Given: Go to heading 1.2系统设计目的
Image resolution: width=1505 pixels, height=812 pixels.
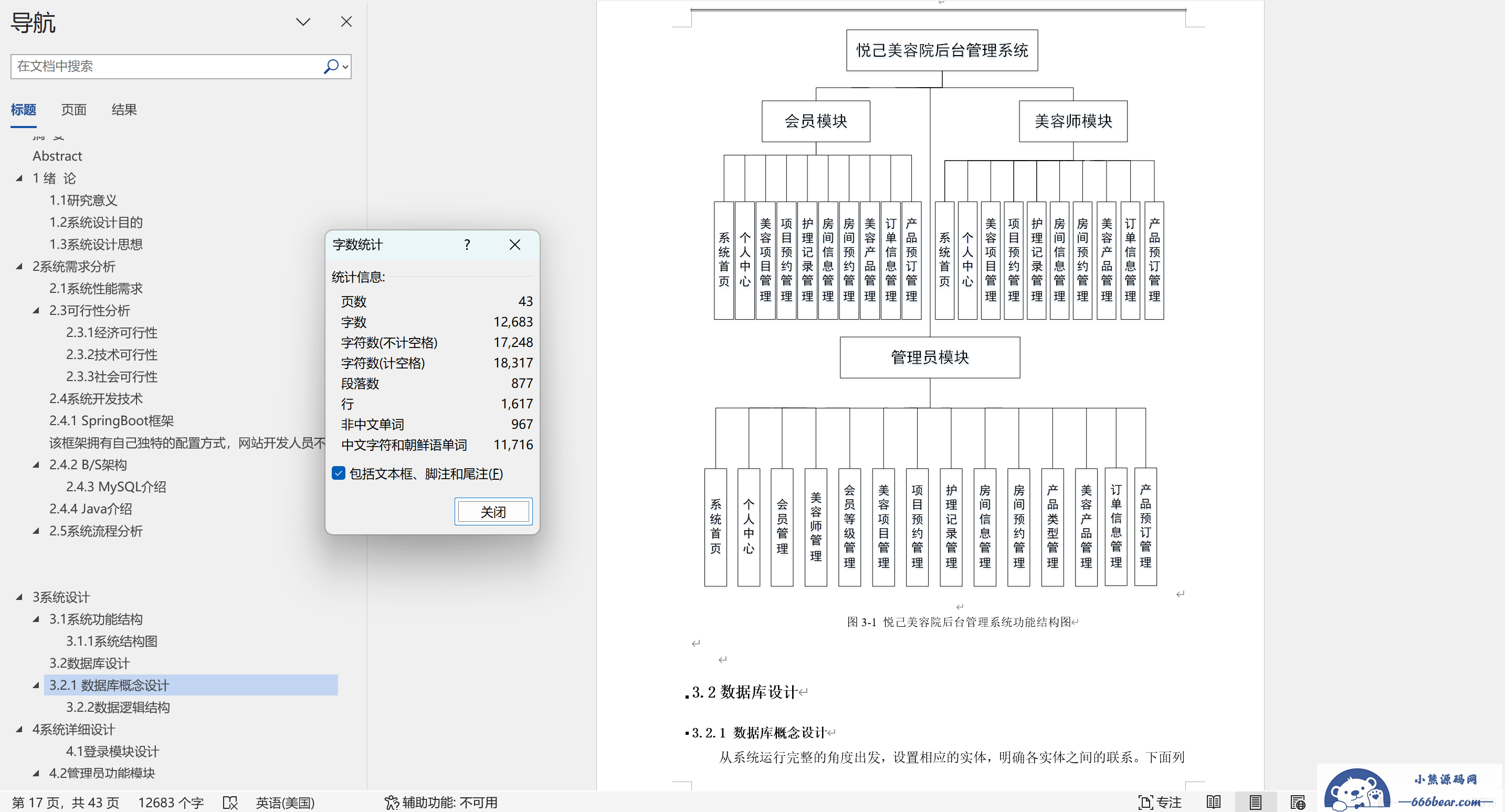Looking at the screenshot, I should point(96,223).
